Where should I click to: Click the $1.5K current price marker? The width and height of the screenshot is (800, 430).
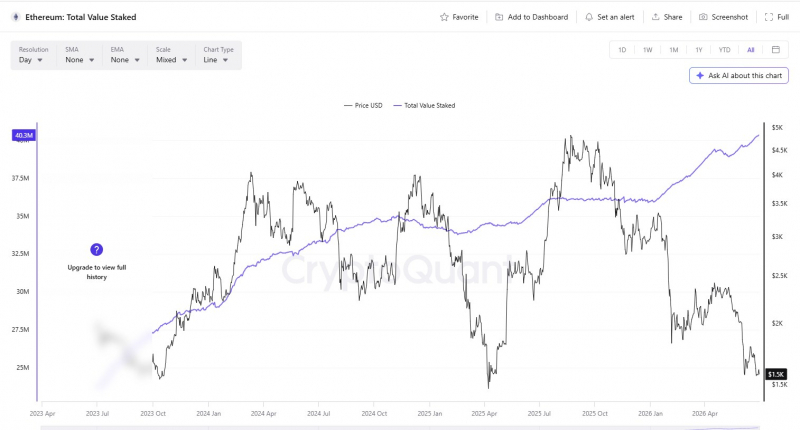tap(776, 374)
